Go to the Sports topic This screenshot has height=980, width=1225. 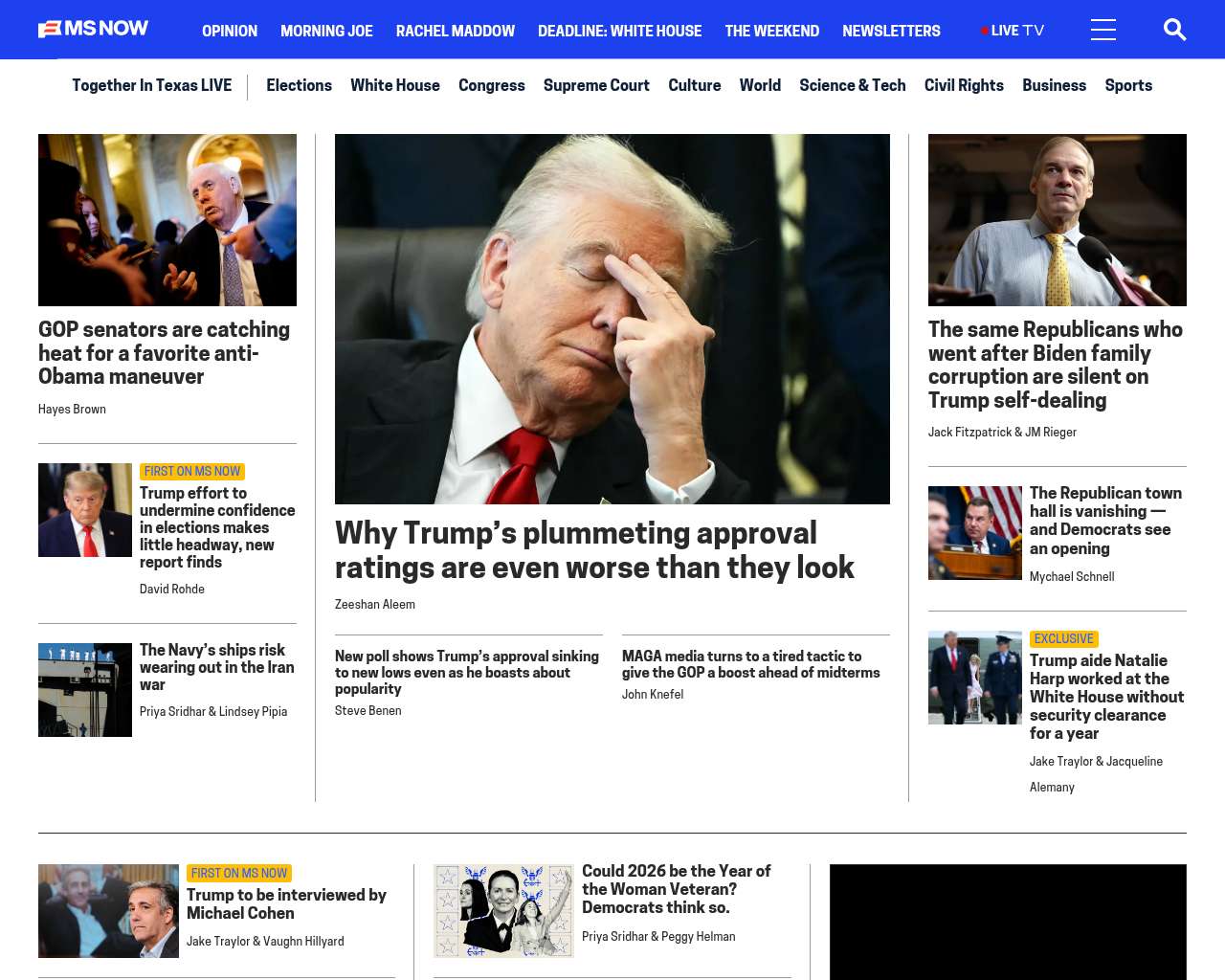click(x=1128, y=85)
